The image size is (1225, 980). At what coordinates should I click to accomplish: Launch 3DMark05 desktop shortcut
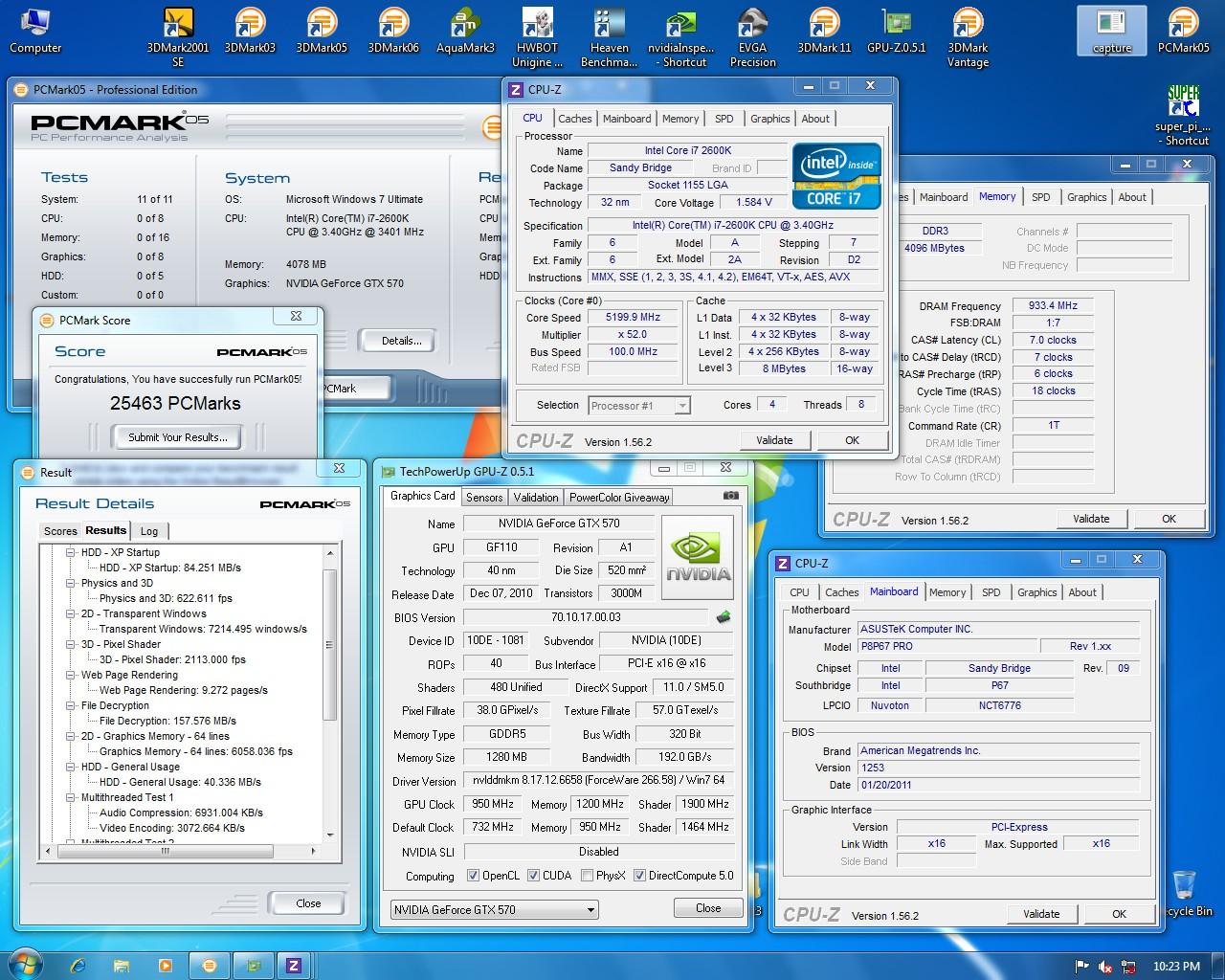pos(322,31)
